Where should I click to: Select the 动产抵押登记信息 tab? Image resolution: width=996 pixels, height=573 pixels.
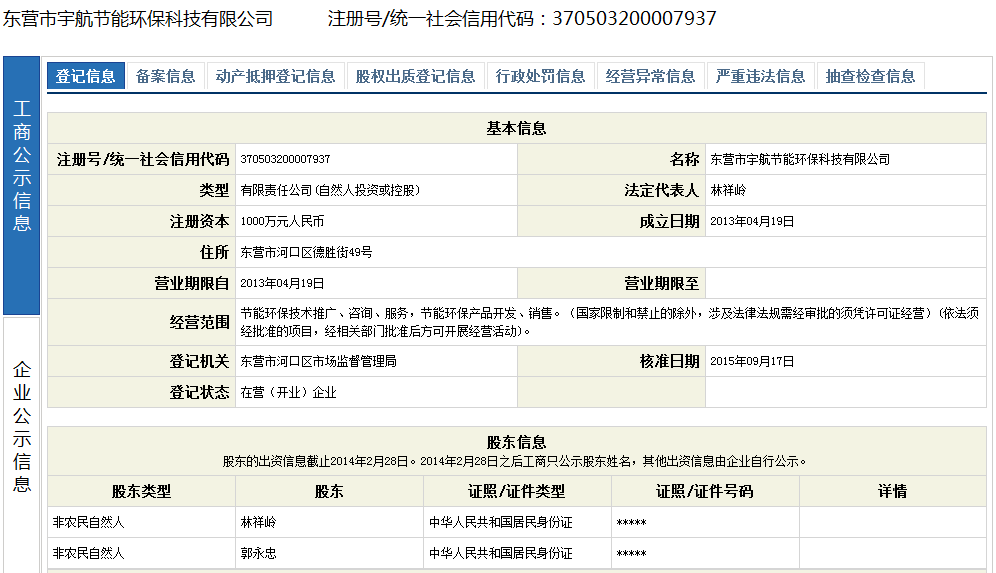[276, 76]
